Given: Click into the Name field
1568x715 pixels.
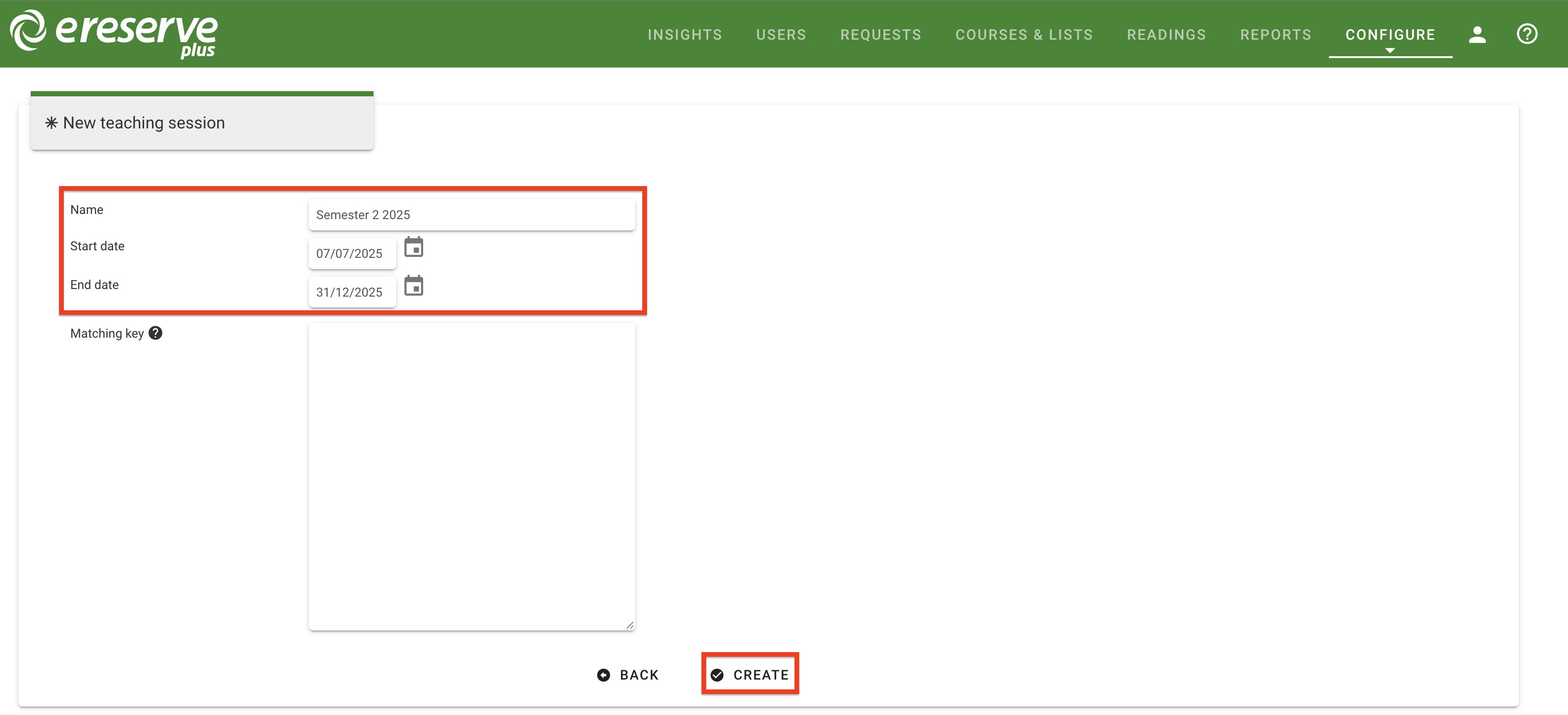Looking at the screenshot, I should point(471,215).
